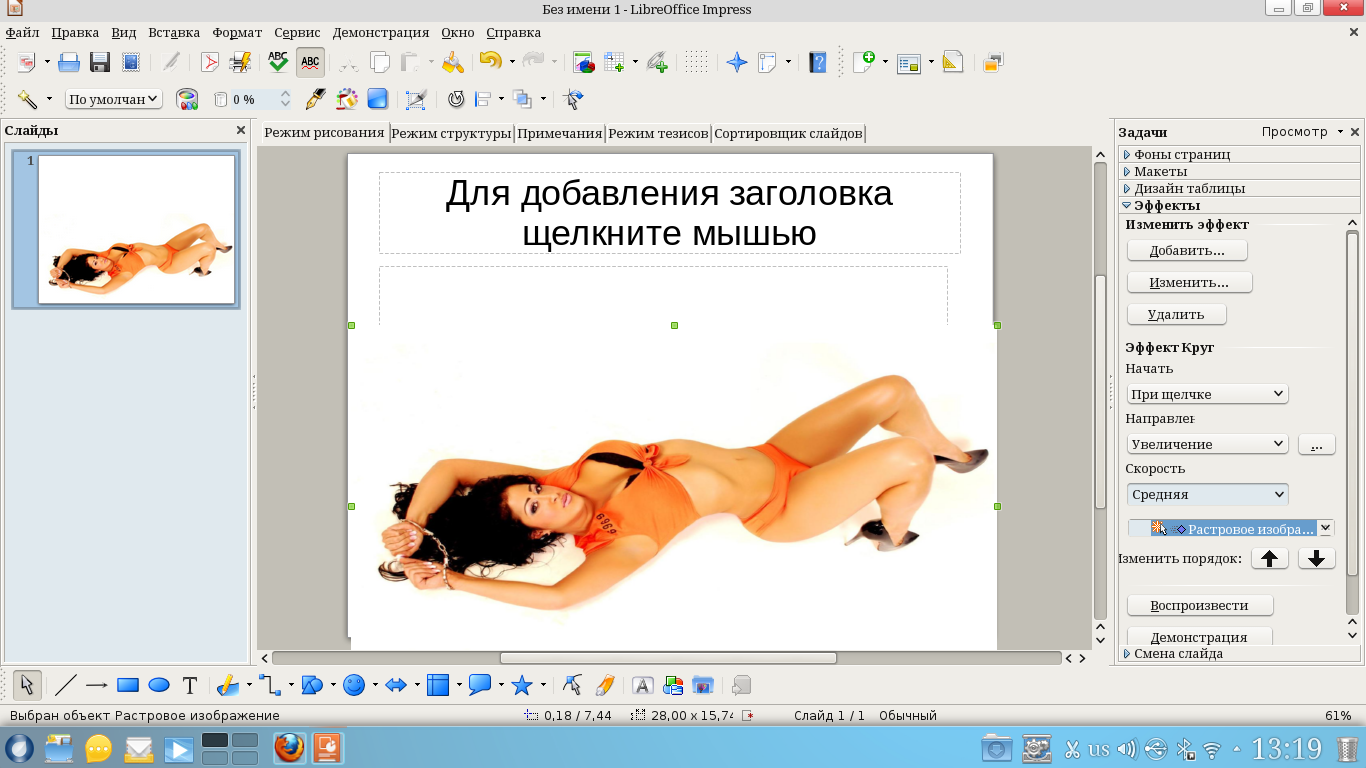Toggle point edit mode
The width and height of the screenshot is (1366, 768).
click(x=572, y=685)
